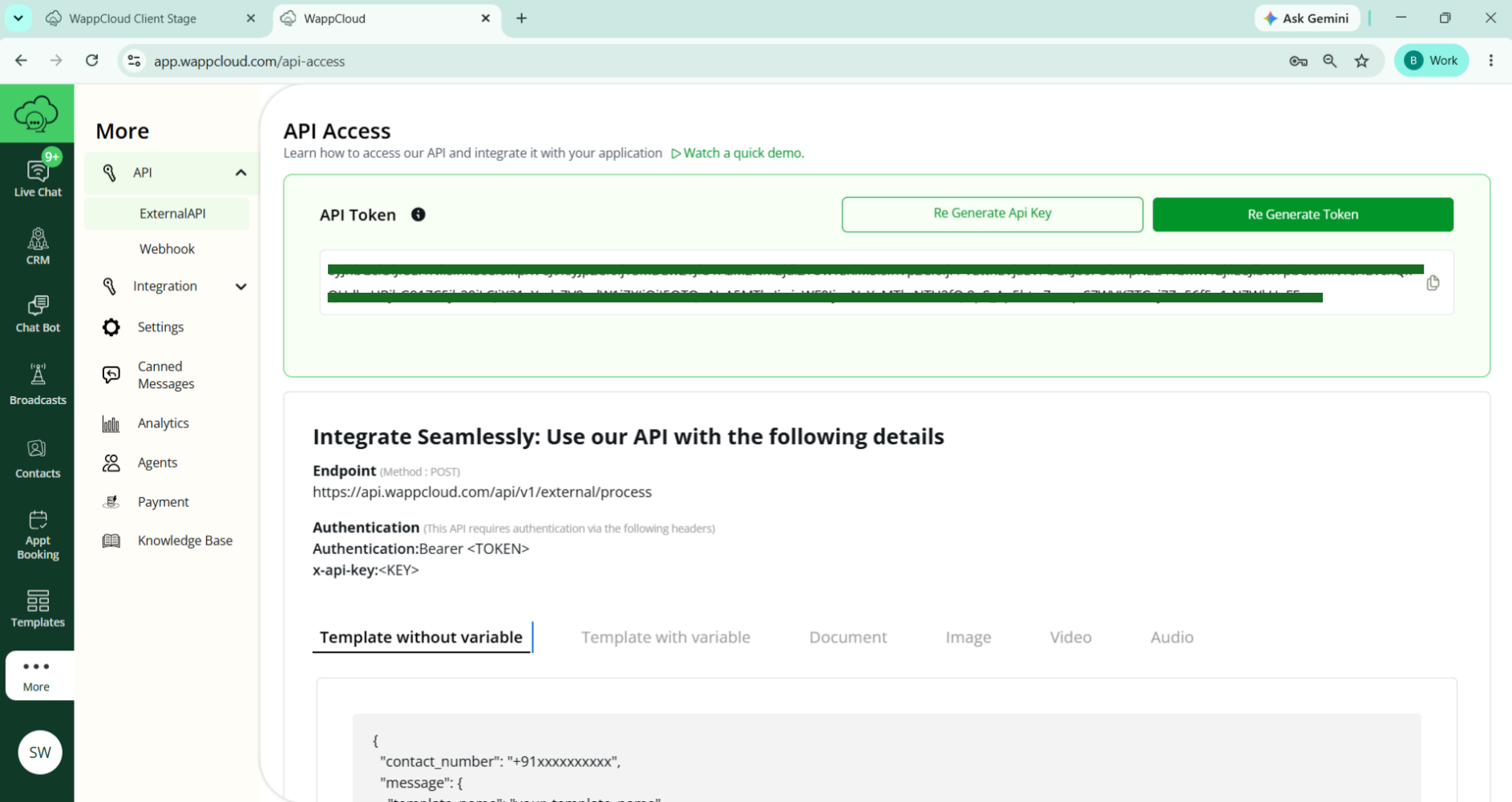The image size is (1512, 802).
Task: Click the Ask Gemini button
Action: [1307, 18]
